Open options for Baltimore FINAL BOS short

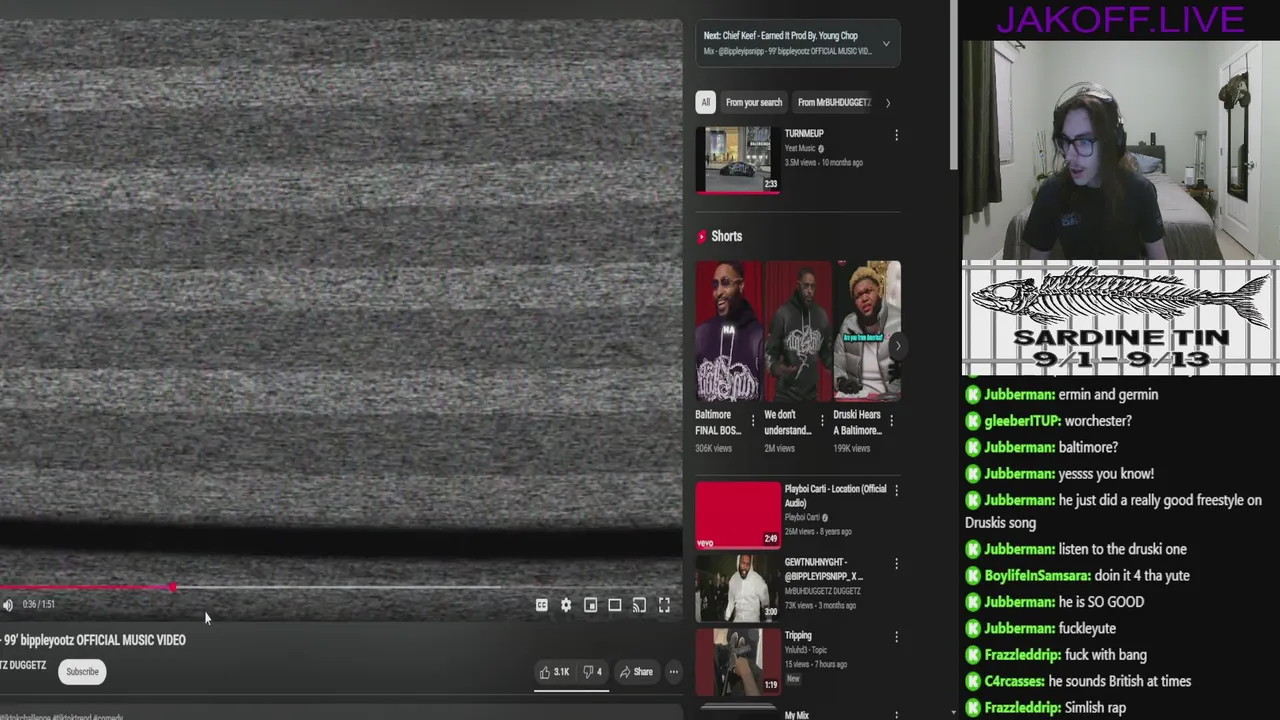pyautogui.click(x=753, y=421)
